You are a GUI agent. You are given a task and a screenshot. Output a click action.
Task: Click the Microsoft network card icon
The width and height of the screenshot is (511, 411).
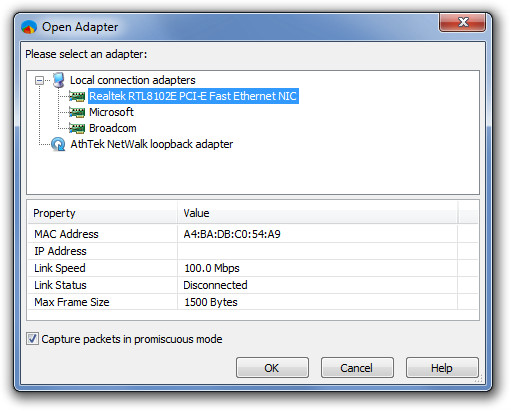coord(77,112)
